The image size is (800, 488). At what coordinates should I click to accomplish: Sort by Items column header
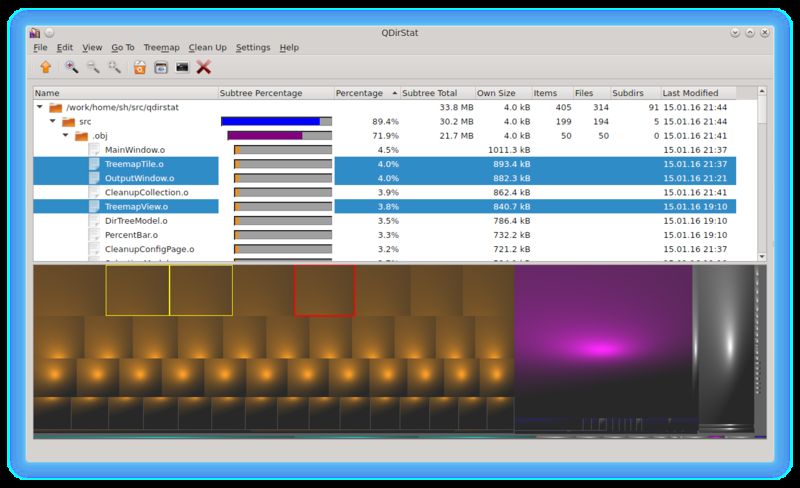(x=552, y=93)
